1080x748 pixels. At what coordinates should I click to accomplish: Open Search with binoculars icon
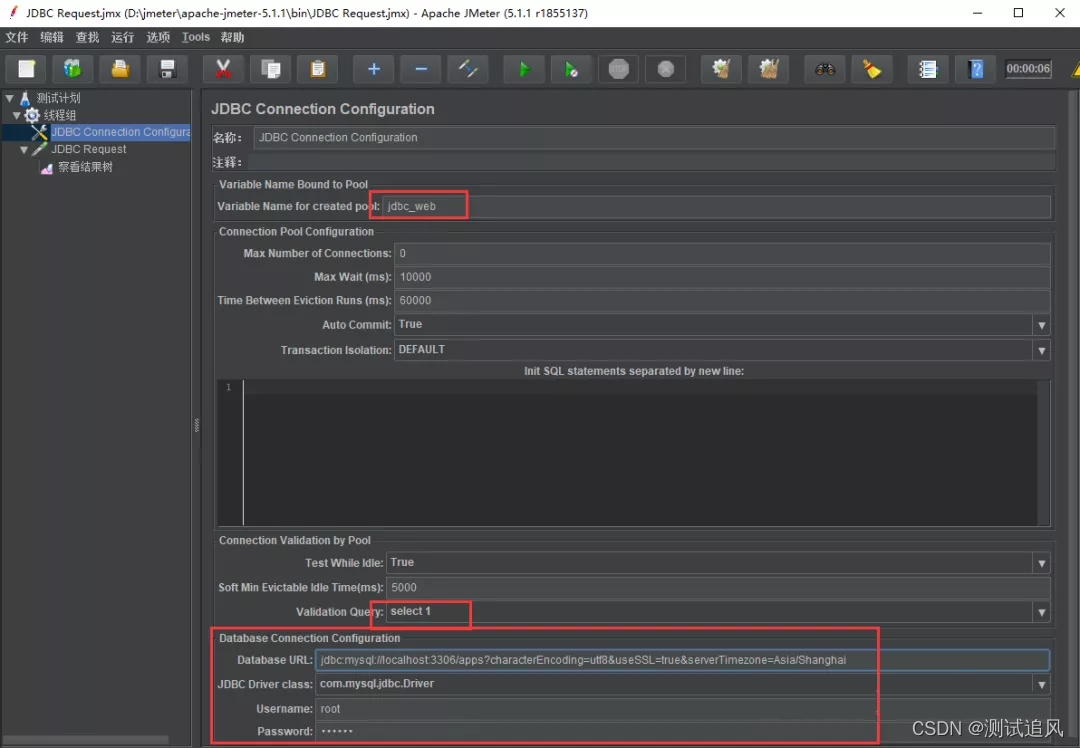pyautogui.click(x=824, y=69)
